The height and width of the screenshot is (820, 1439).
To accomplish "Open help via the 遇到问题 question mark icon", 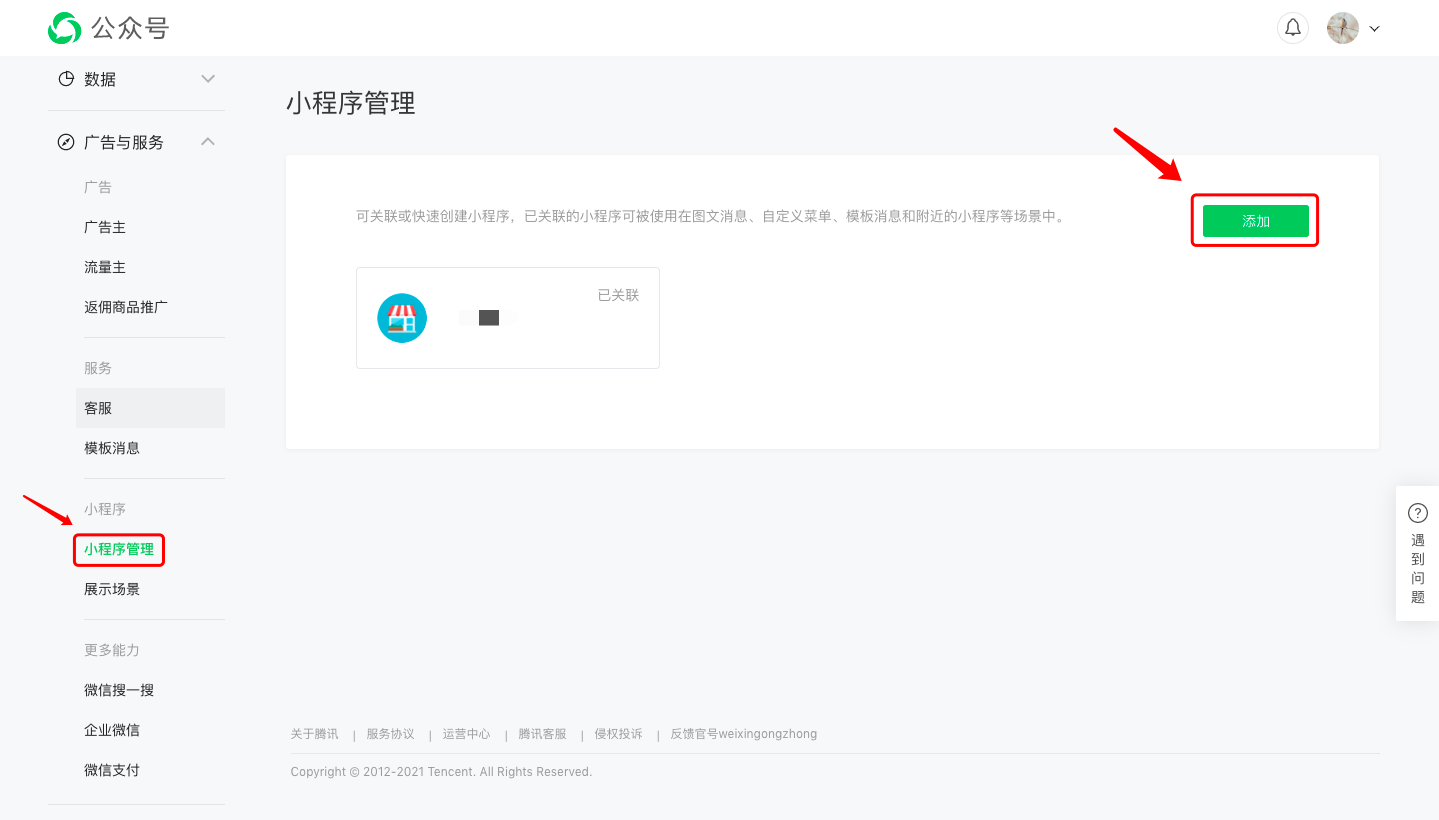I will point(1417,512).
